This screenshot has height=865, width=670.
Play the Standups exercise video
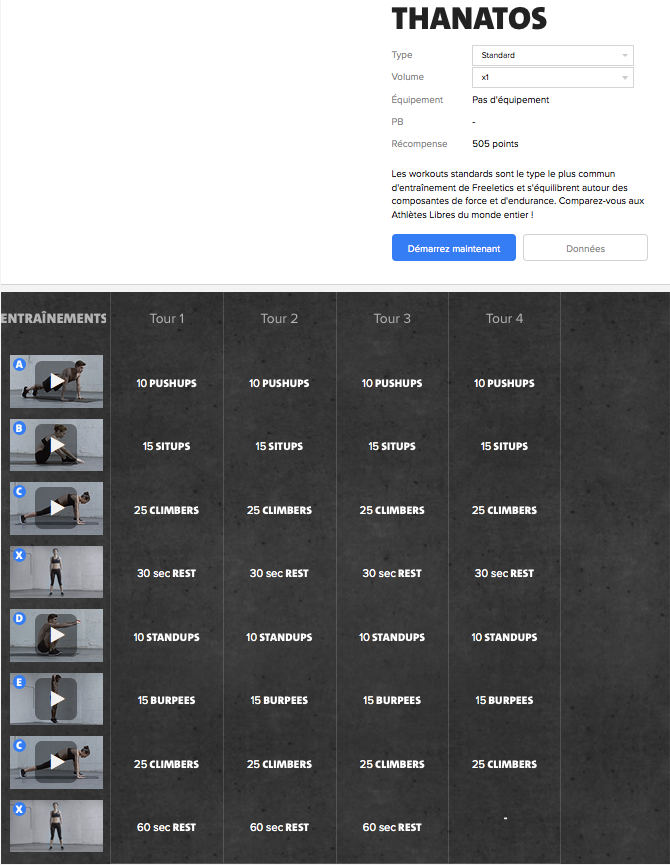point(56,635)
